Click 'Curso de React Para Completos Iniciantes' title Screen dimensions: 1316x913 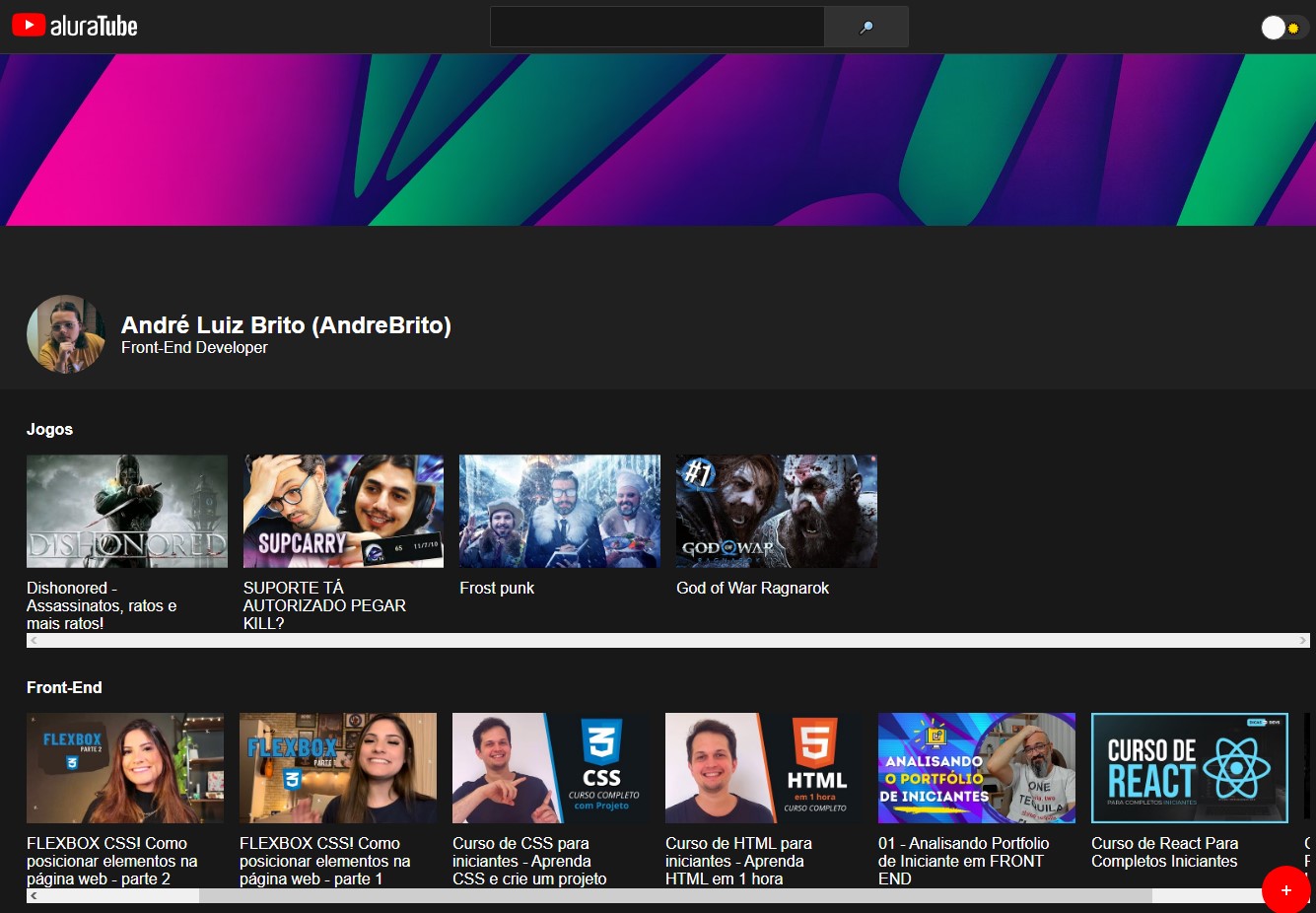point(1164,852)
